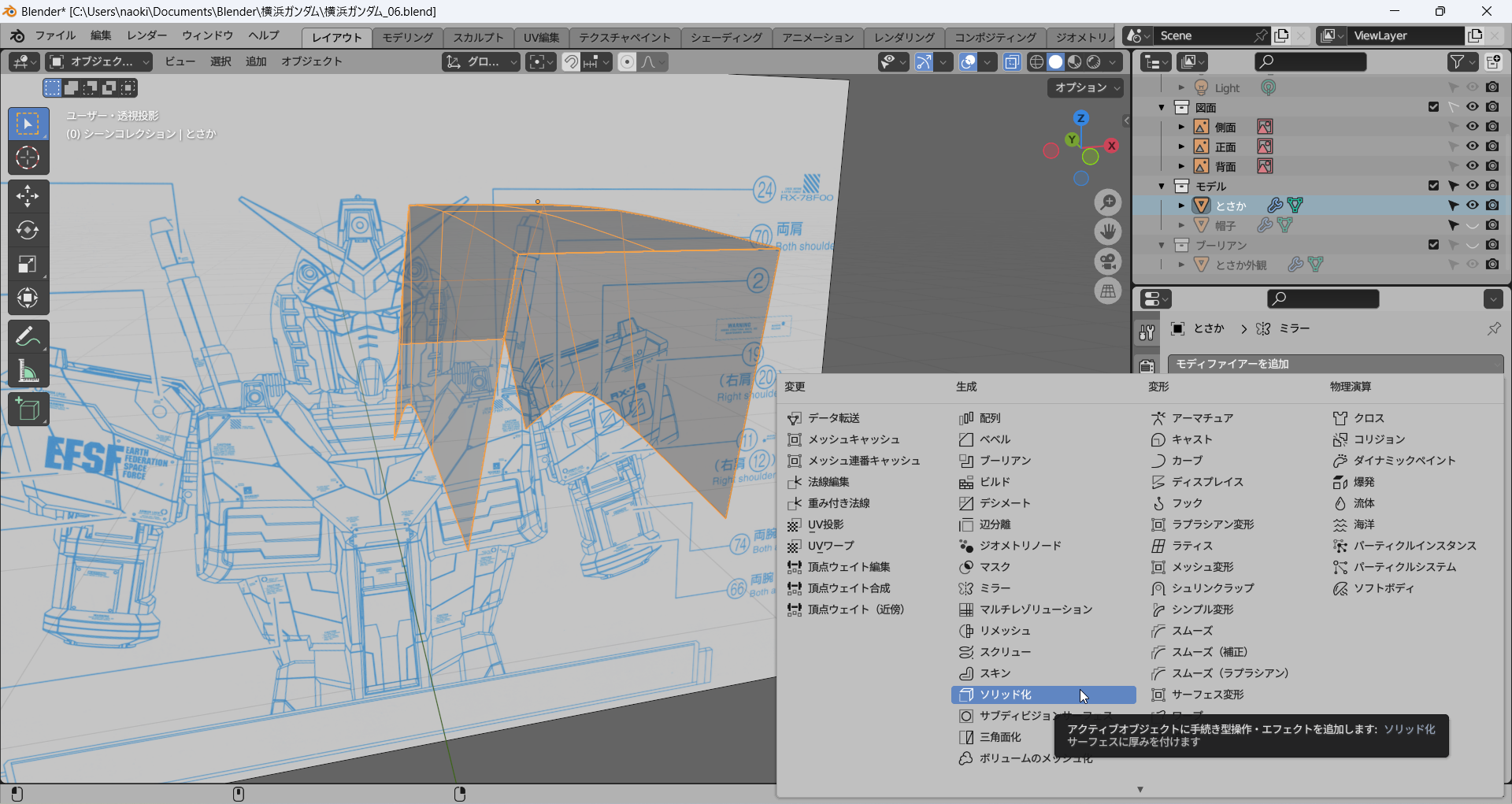Click the outliner search field
This screenshot has width=1512, height=804.
coord(1310,61)
